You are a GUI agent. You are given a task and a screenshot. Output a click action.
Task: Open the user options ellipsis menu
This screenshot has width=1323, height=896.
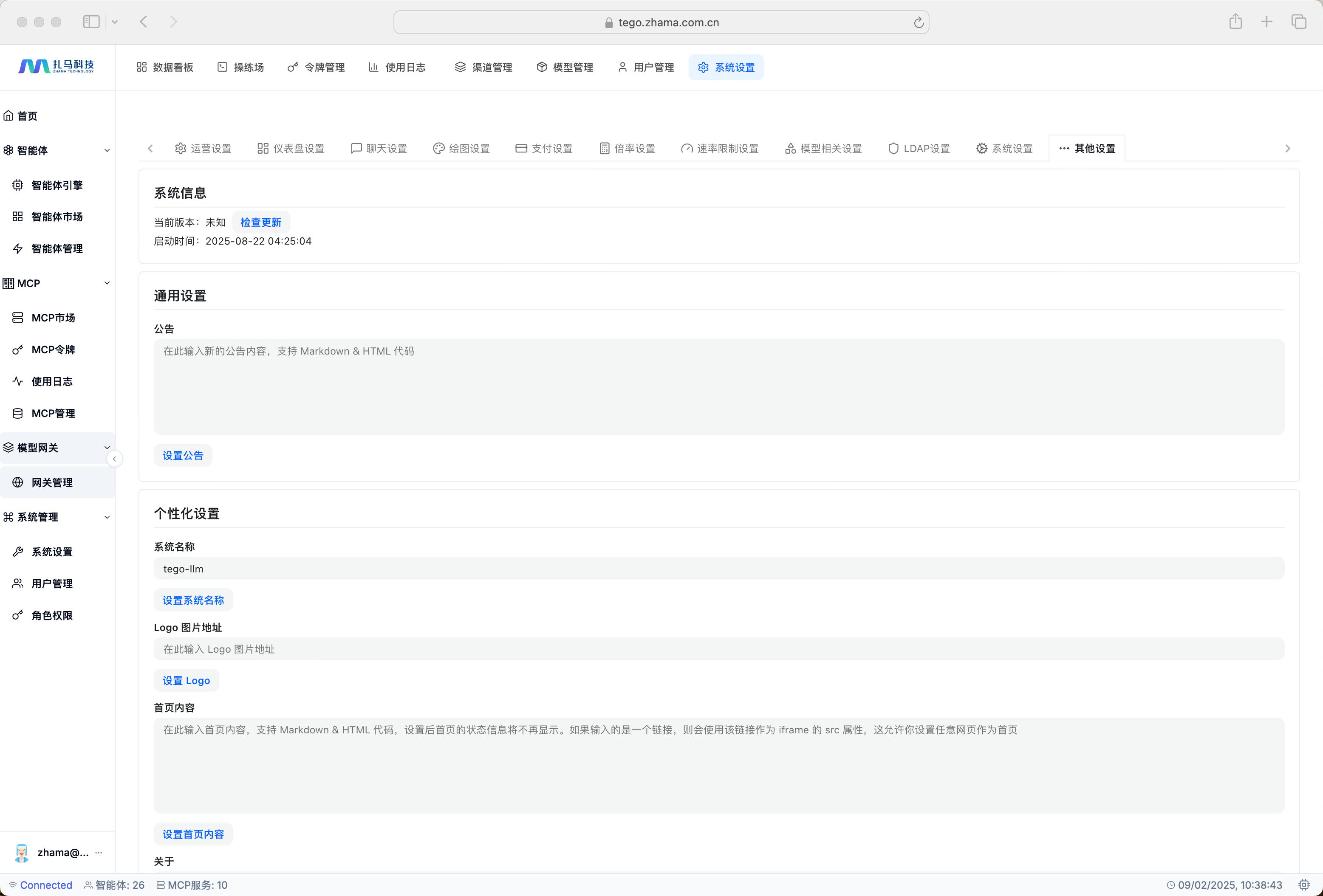coord(99,852)
